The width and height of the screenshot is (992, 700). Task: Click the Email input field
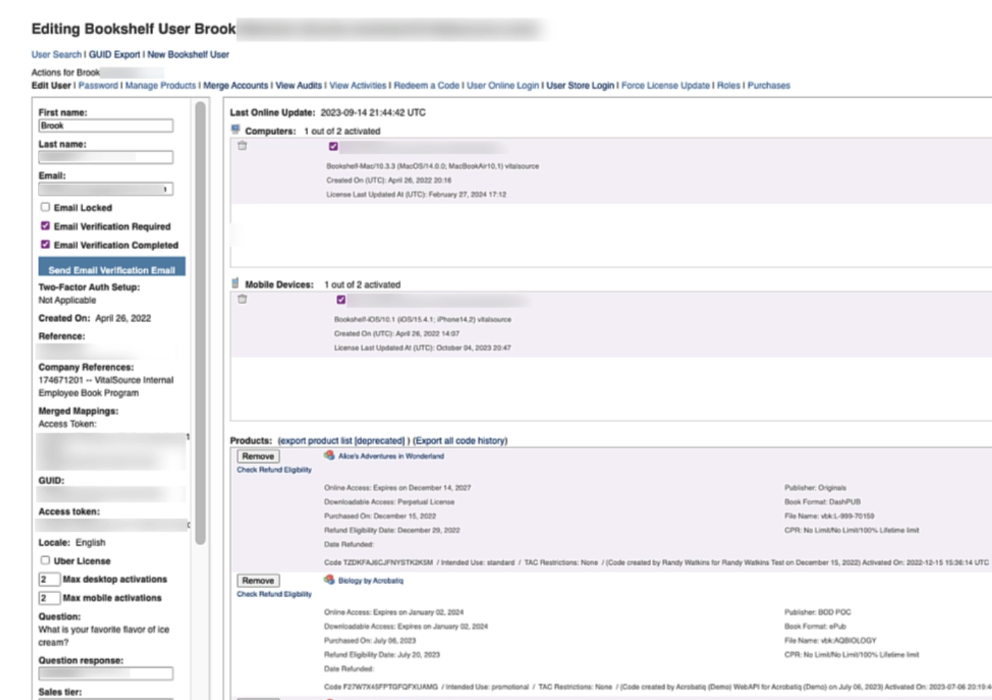point(106,189)
